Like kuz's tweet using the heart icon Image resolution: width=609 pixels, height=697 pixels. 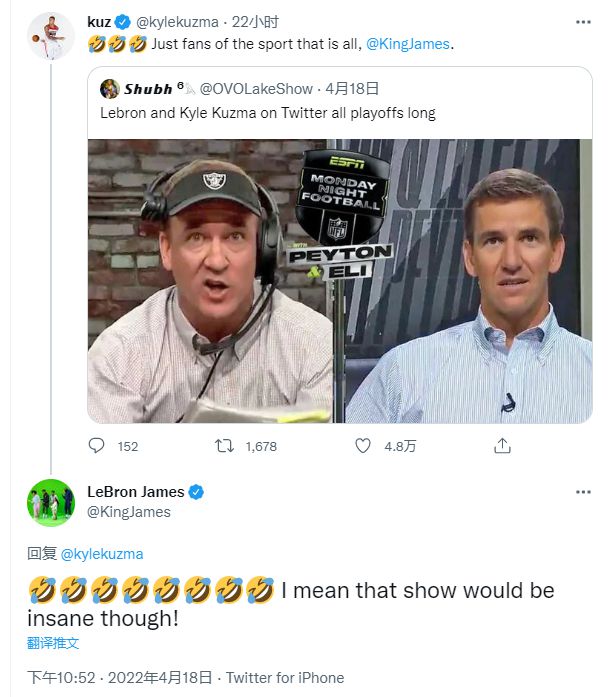(x=365, y=446)
